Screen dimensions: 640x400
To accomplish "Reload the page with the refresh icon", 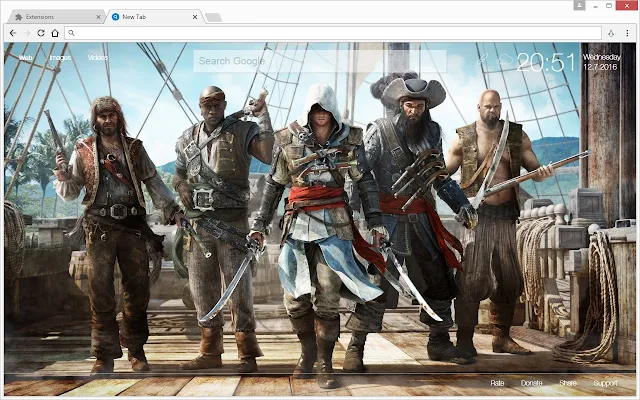I will [41, 33].
